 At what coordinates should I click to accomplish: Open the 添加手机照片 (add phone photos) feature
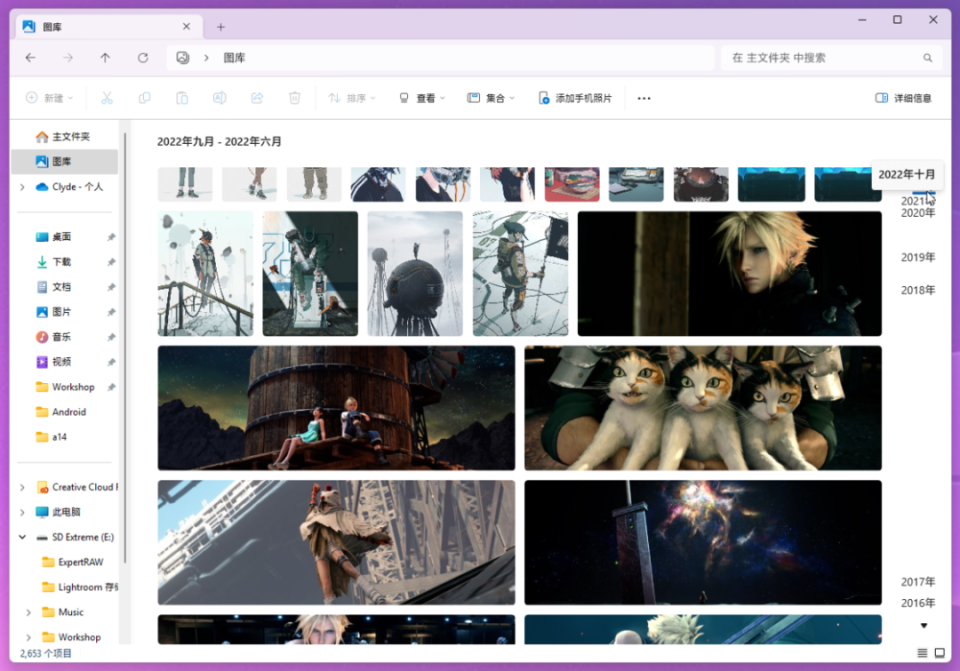tap(576, 98)
